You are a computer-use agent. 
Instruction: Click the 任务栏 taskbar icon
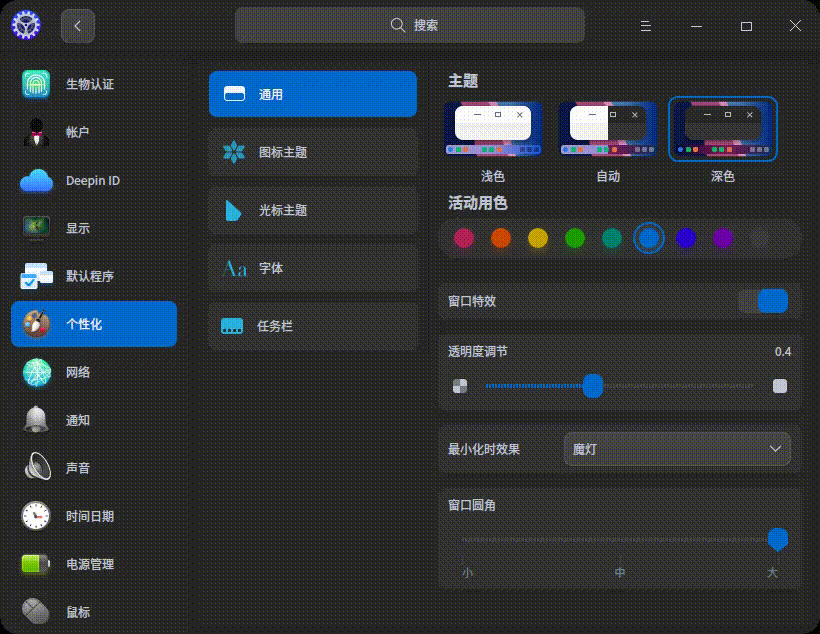[232, 326]
